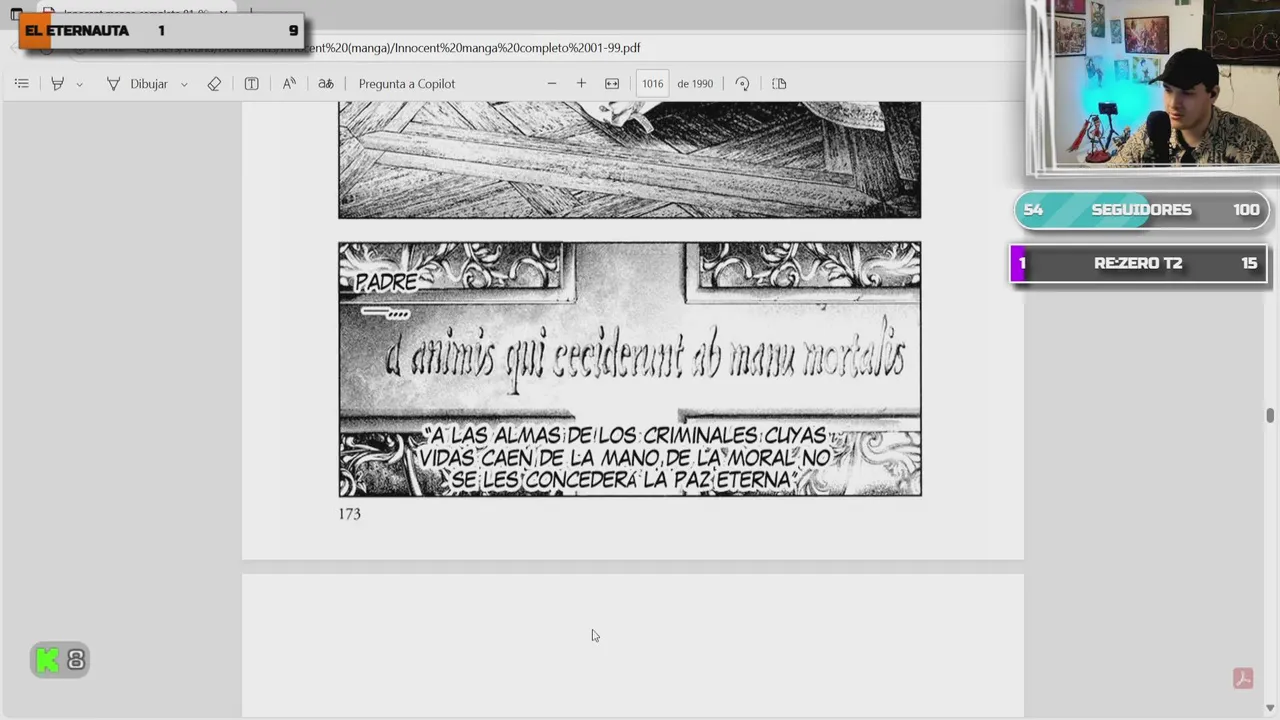Rotate the PDF page
Image resolution: width=1280 pixels, height=720 pixels.
coord(742,84)
